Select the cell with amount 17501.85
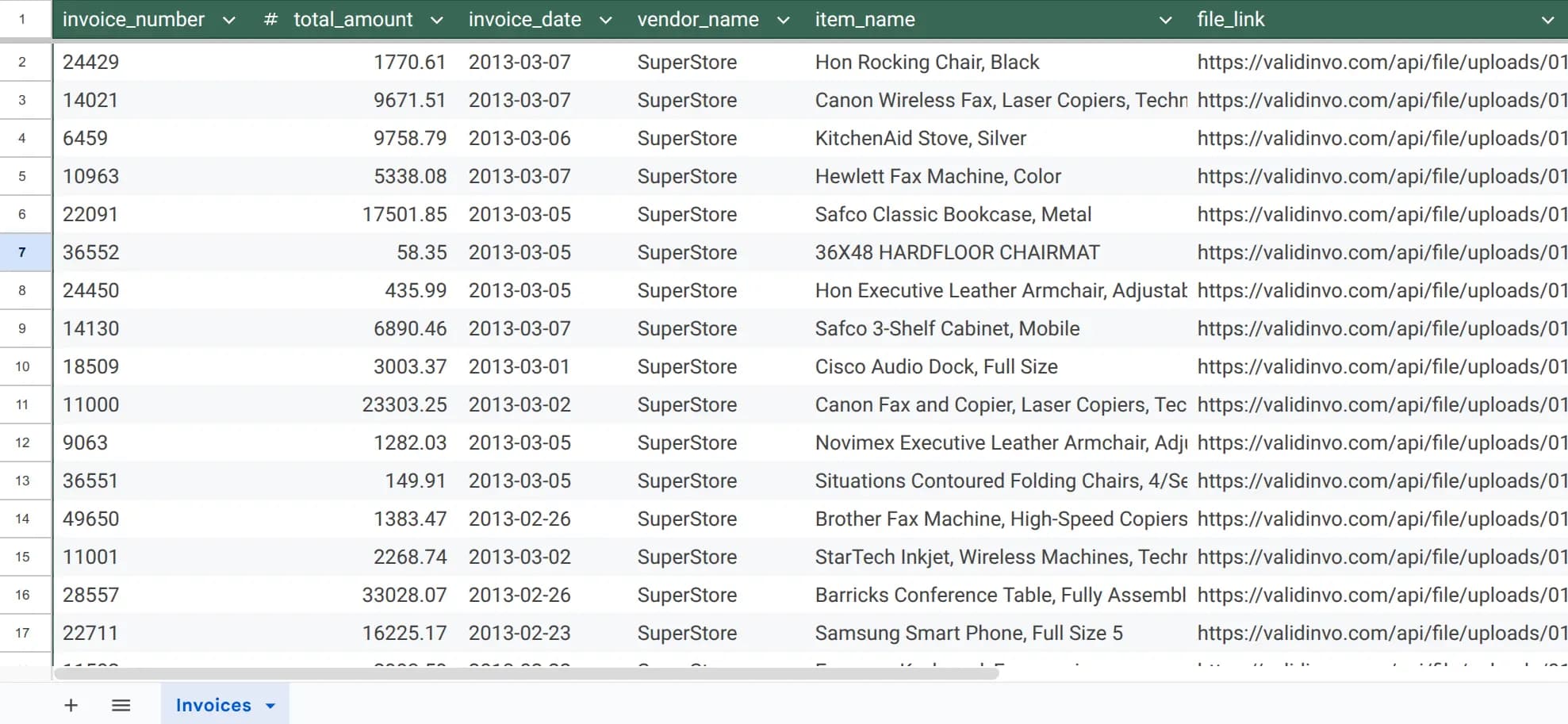Image resolution: width=1568 pixels, height=724 pixels. tap(404, 214)
